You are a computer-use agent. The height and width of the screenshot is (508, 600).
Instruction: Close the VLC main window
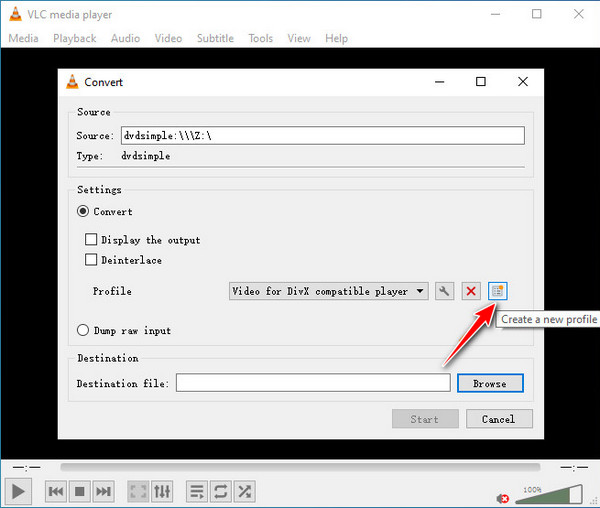pos(579,14)
